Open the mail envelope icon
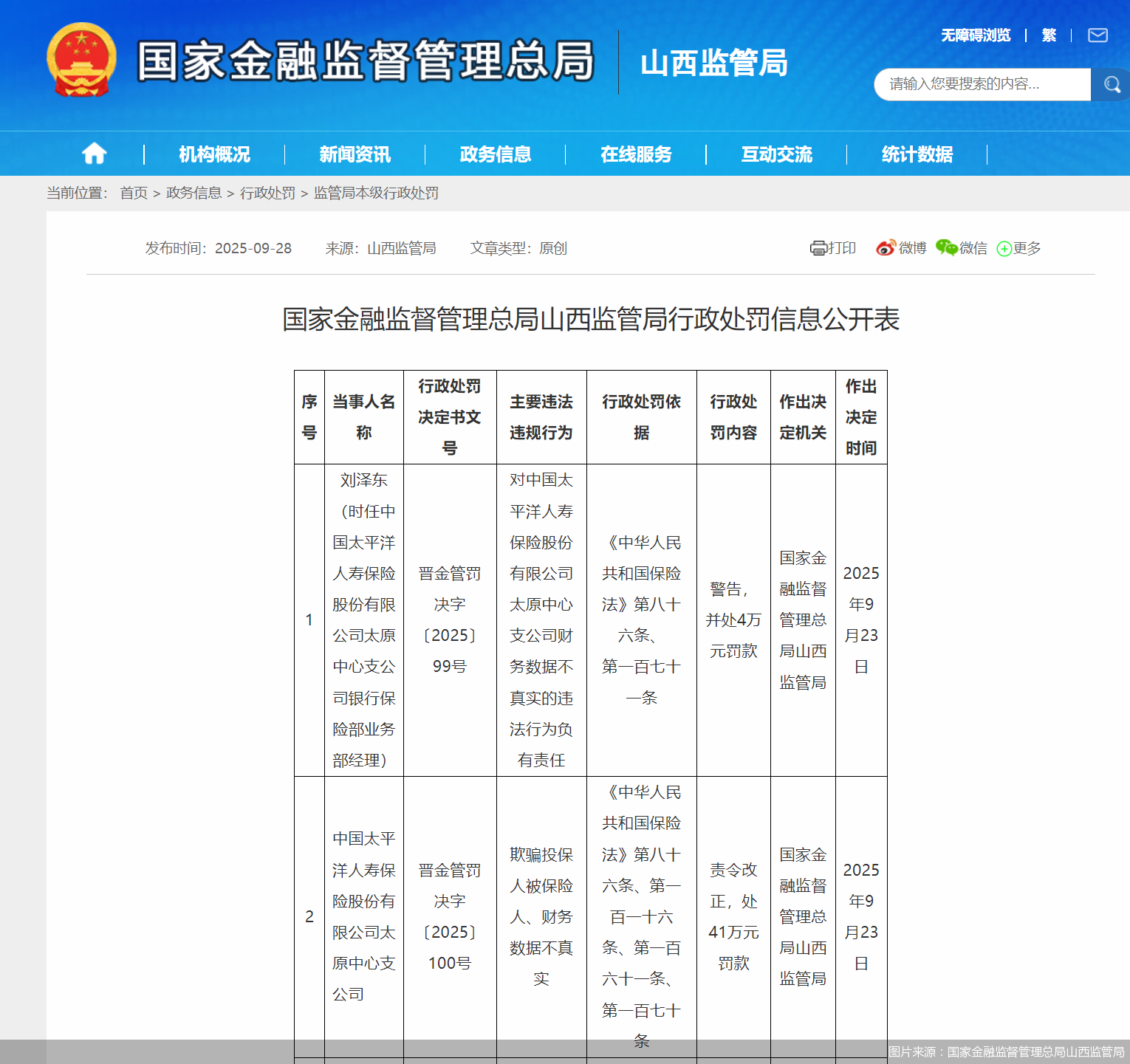 click(x=1098, y=35)
